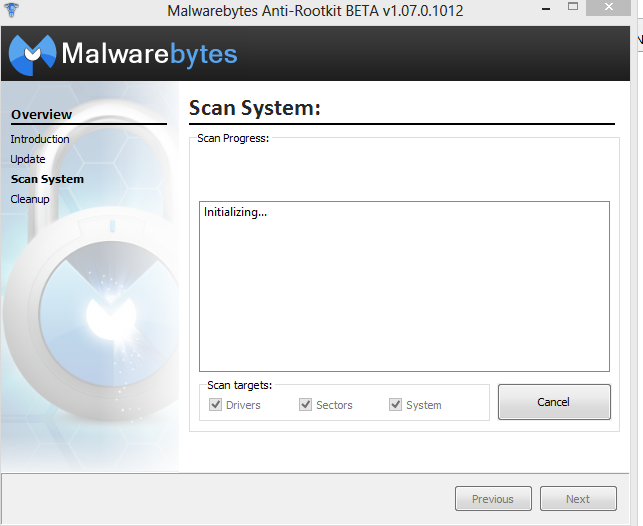Click the Overview heading in the sidebar
The height and width of the screenshot is (526, 643).
tap(41, 114)
